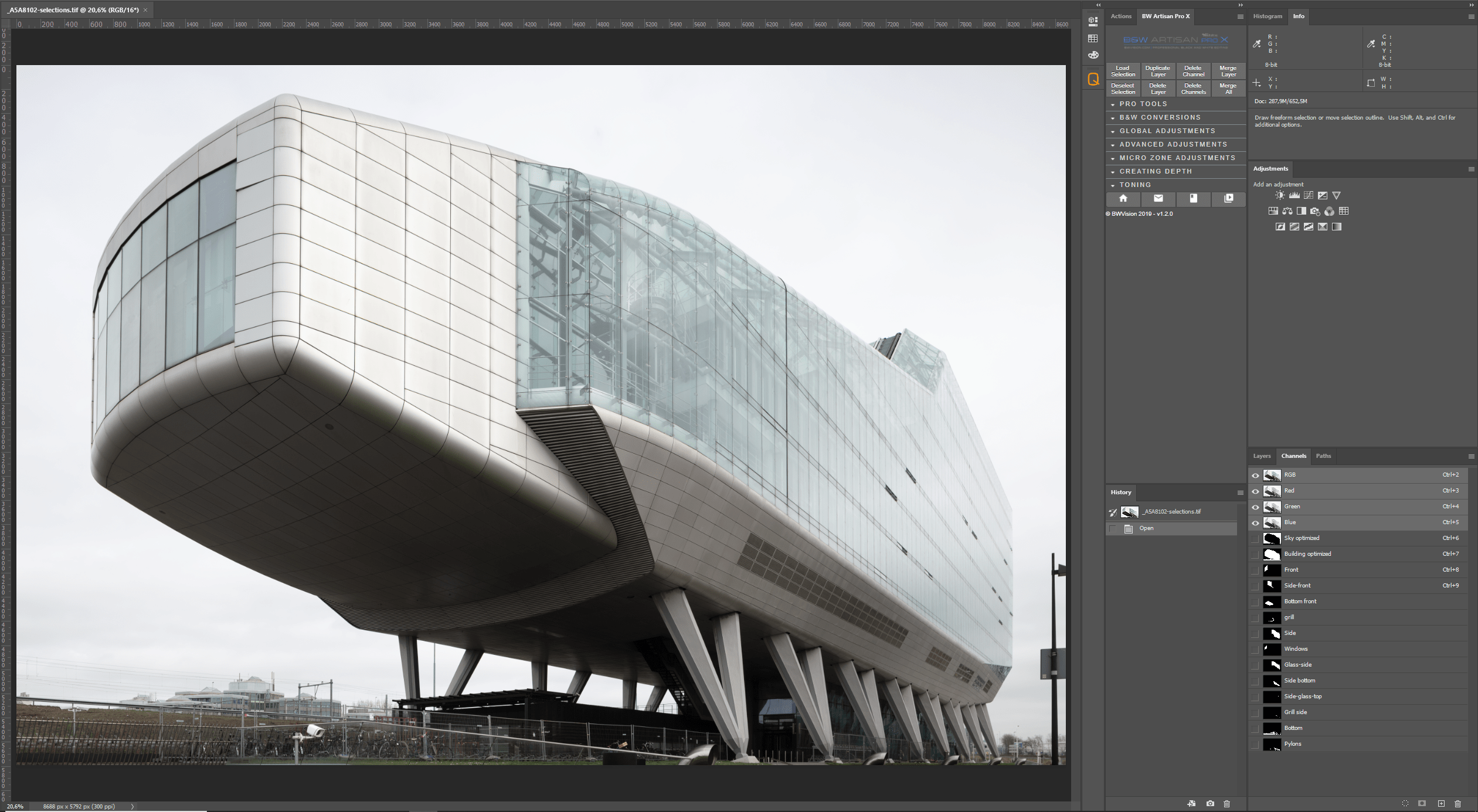
Task: Hide the Red channel
Action: pos(1255,491)
